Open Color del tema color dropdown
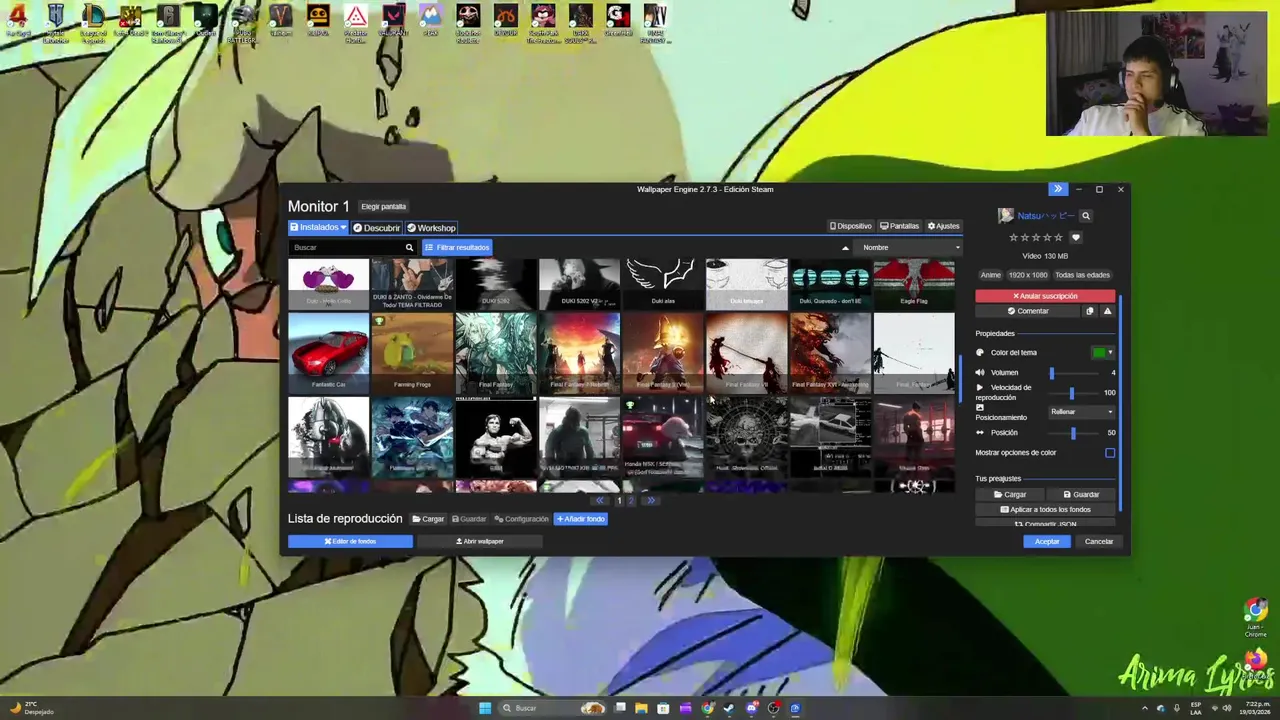Screen dimensions: 1280x720 (x=1102, y=353)
